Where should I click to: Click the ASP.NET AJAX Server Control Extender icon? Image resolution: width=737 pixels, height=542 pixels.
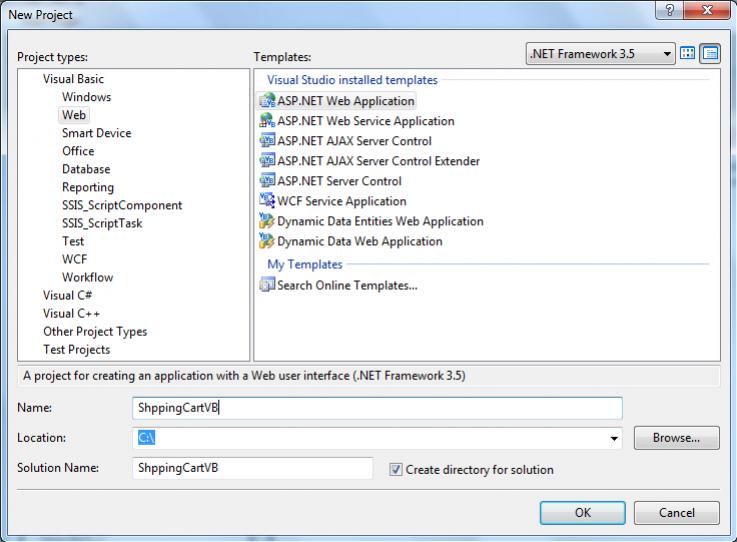tap(267, 160)
